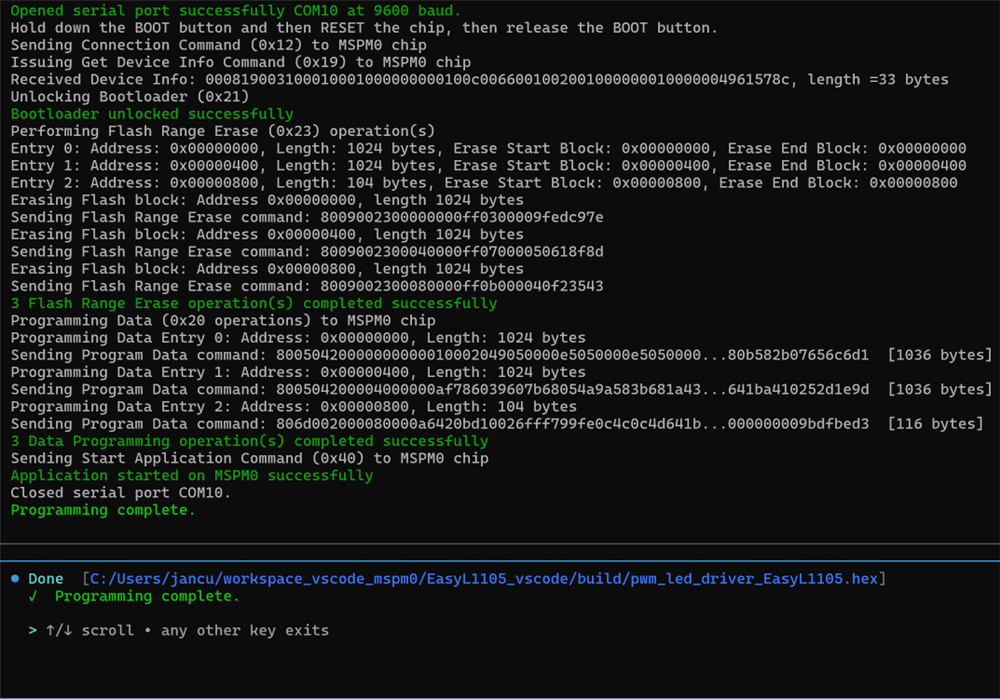Click 'Opened serial port successfully COM10' line

[235, 10]
